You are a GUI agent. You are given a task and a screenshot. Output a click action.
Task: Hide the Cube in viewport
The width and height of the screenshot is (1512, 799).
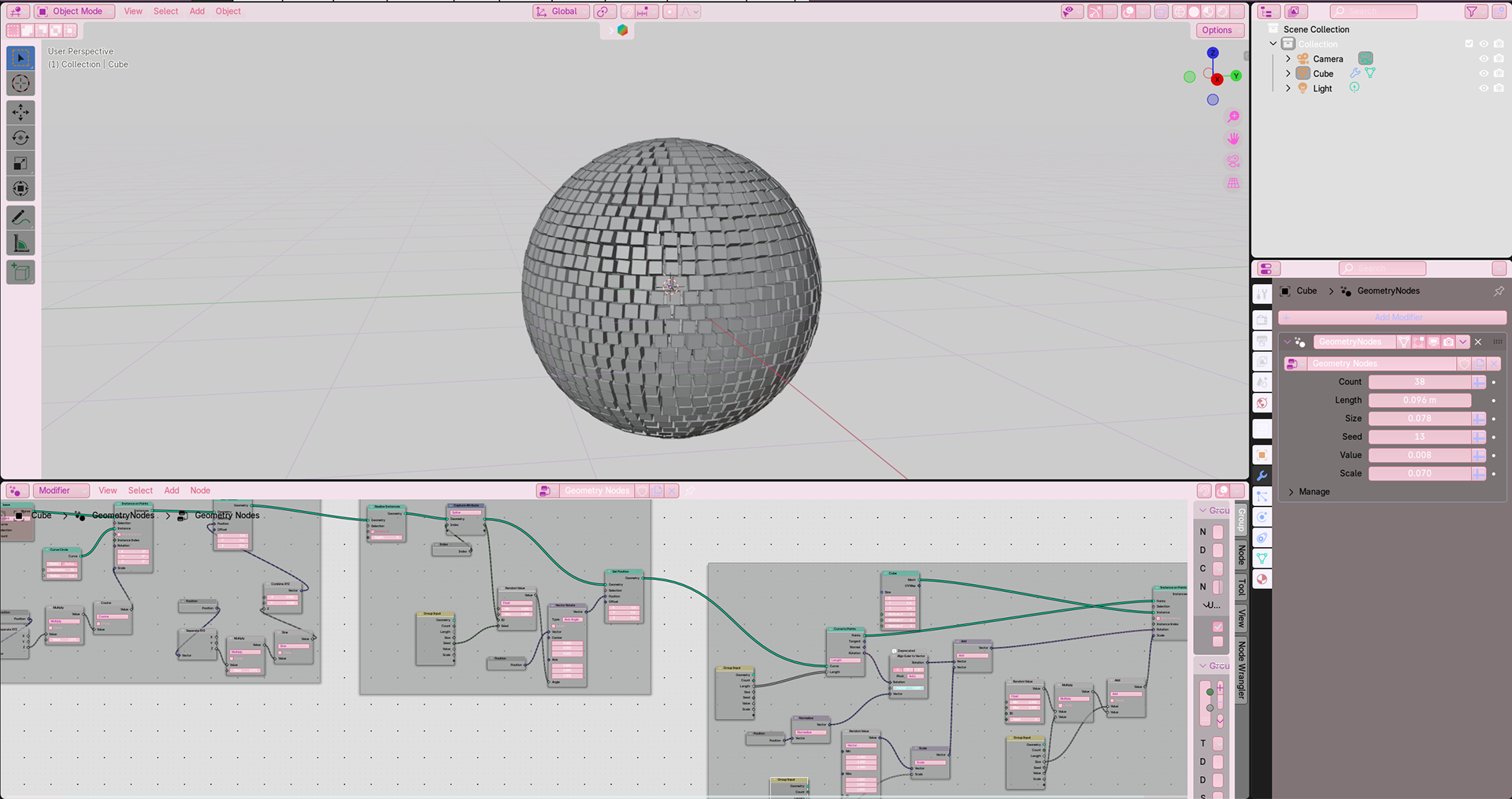pos(1484,74)
